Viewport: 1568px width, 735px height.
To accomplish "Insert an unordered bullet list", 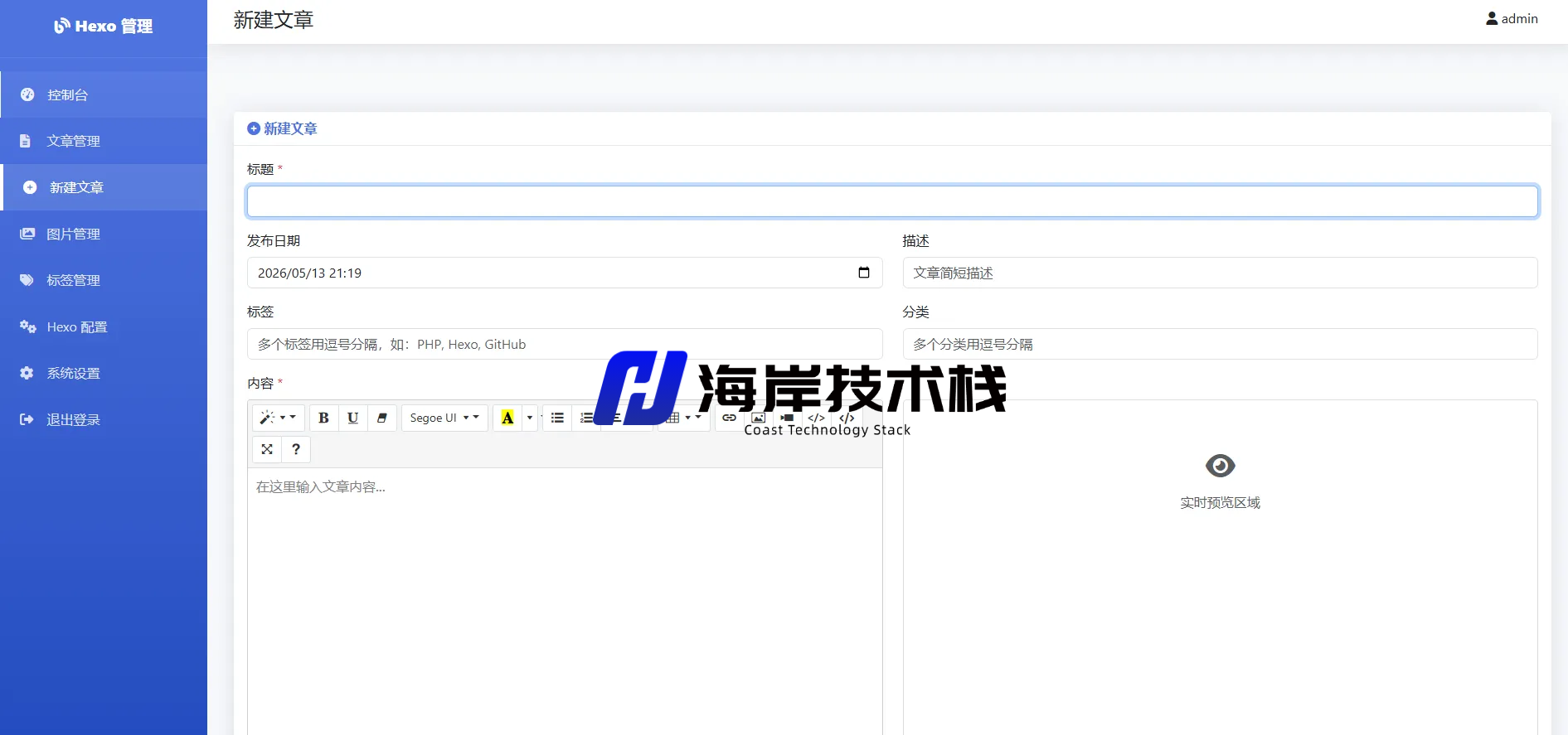I will 558,418.
